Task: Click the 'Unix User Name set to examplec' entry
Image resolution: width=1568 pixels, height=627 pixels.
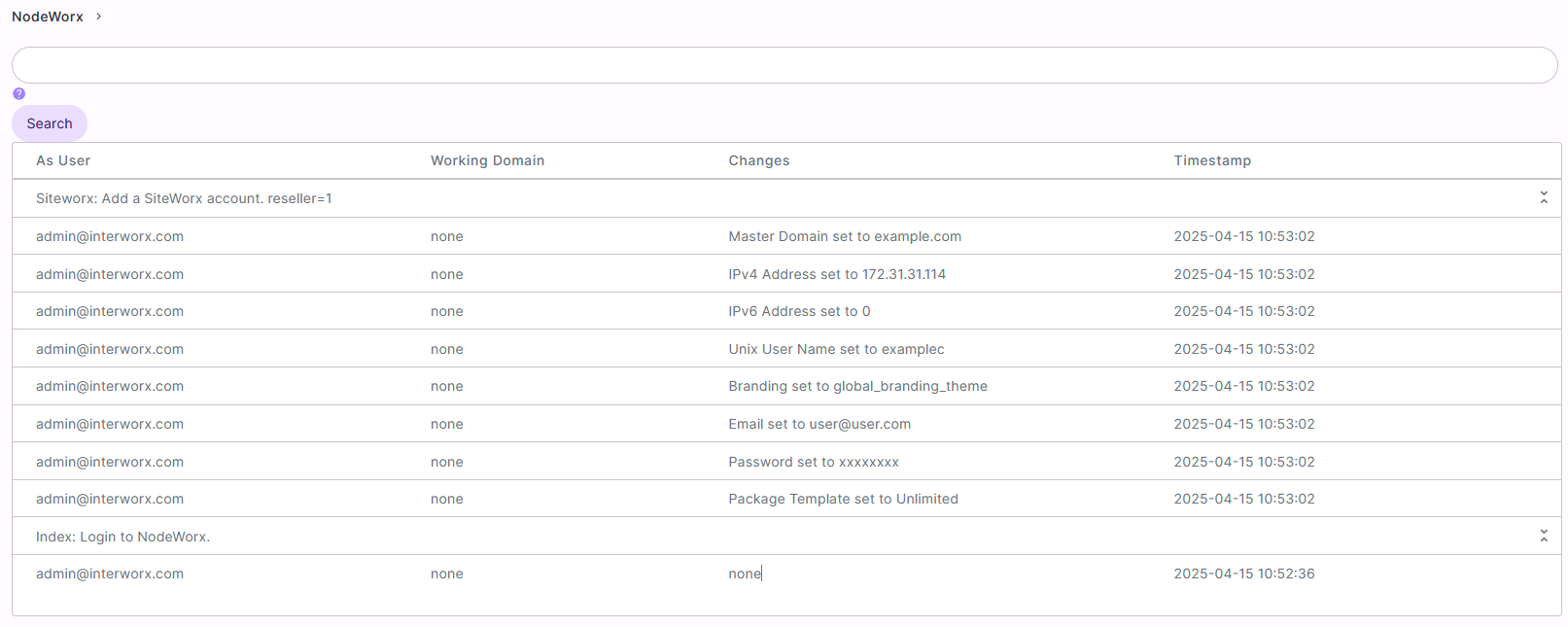Action: pos(835,350)
